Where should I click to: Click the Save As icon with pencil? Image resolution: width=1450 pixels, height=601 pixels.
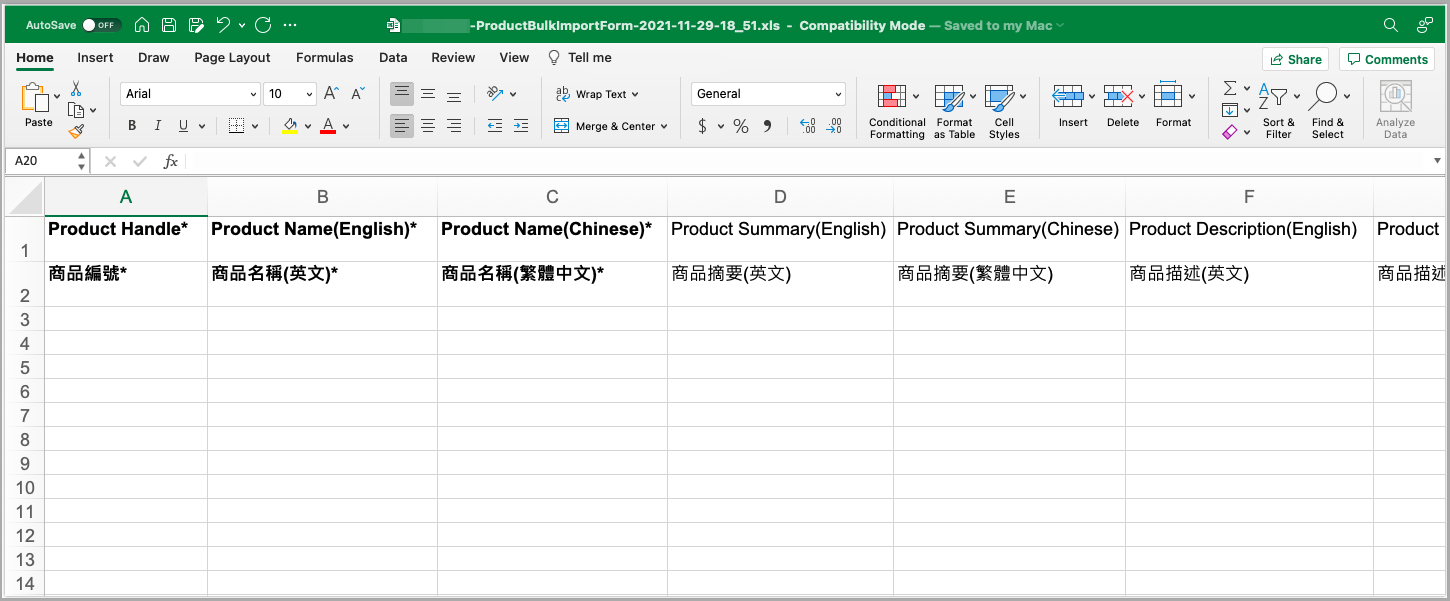pos(196,25)
